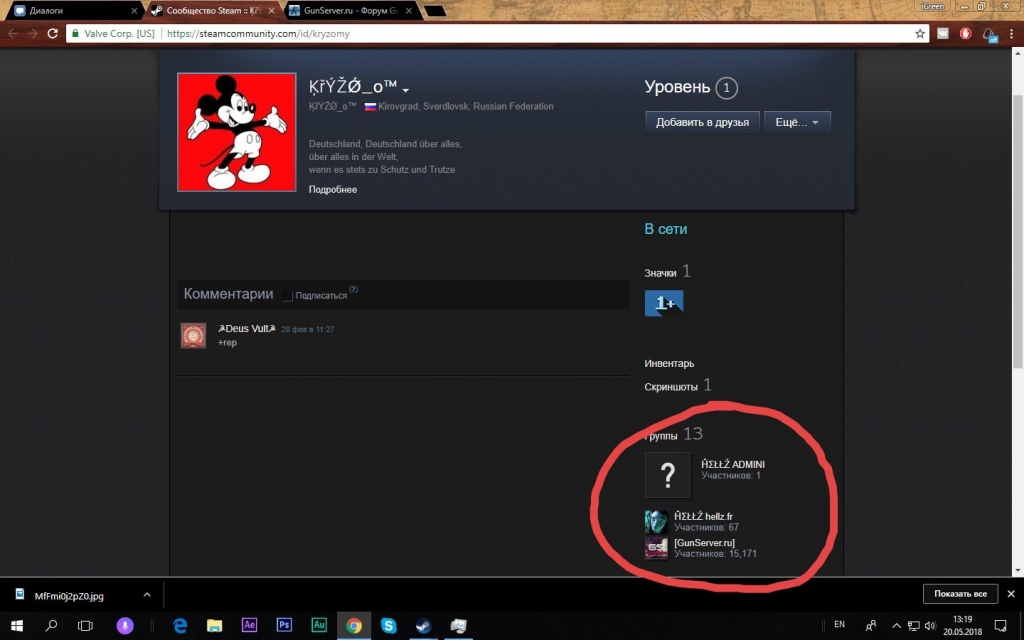This screenshot has width=1024, height=640.
Task: Open the Подробнее profile details link
Action: (332, 189)
